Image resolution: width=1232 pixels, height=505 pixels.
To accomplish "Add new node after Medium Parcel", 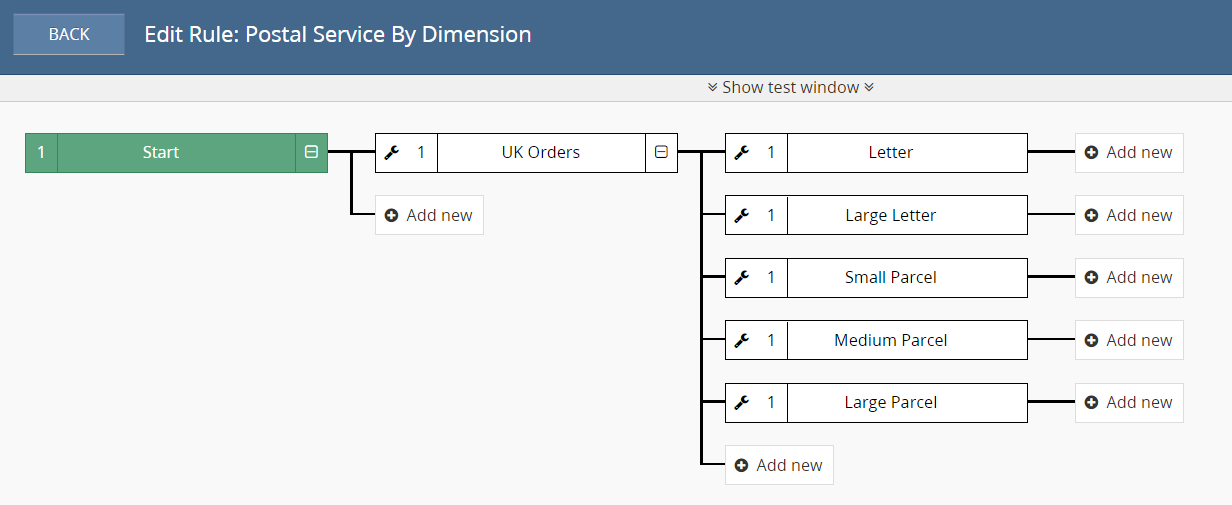I will click(1129, 340).
